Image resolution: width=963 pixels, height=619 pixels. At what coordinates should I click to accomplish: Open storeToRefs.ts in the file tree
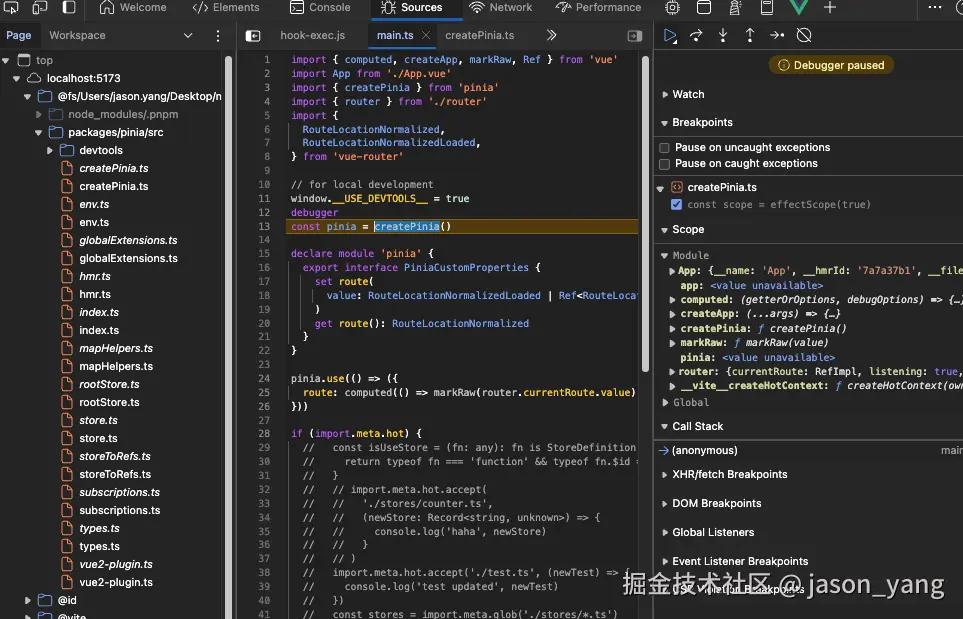click(114, 474)
